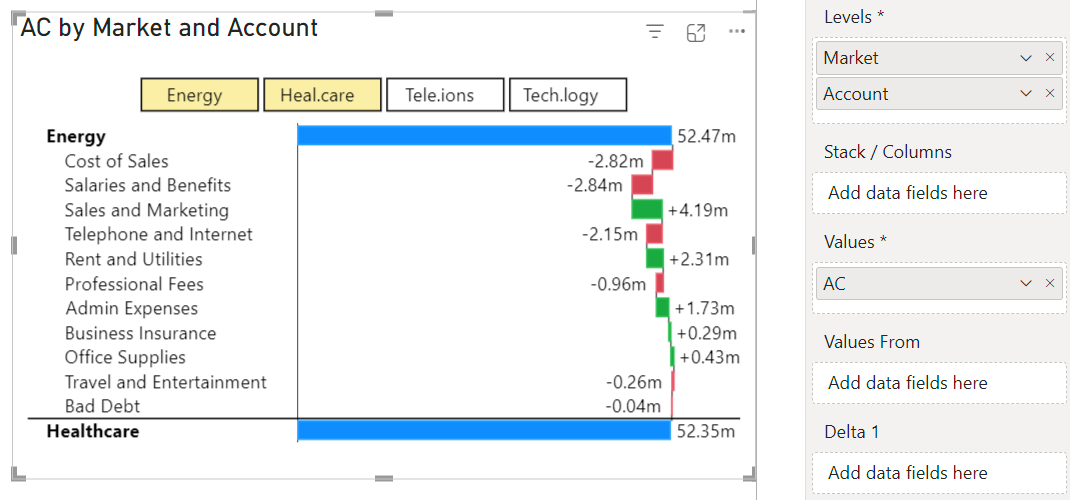Viewport: 1070px width, 500px height.
Task: Open the More options ellipsis menu
Action: [x=737, y=32]
